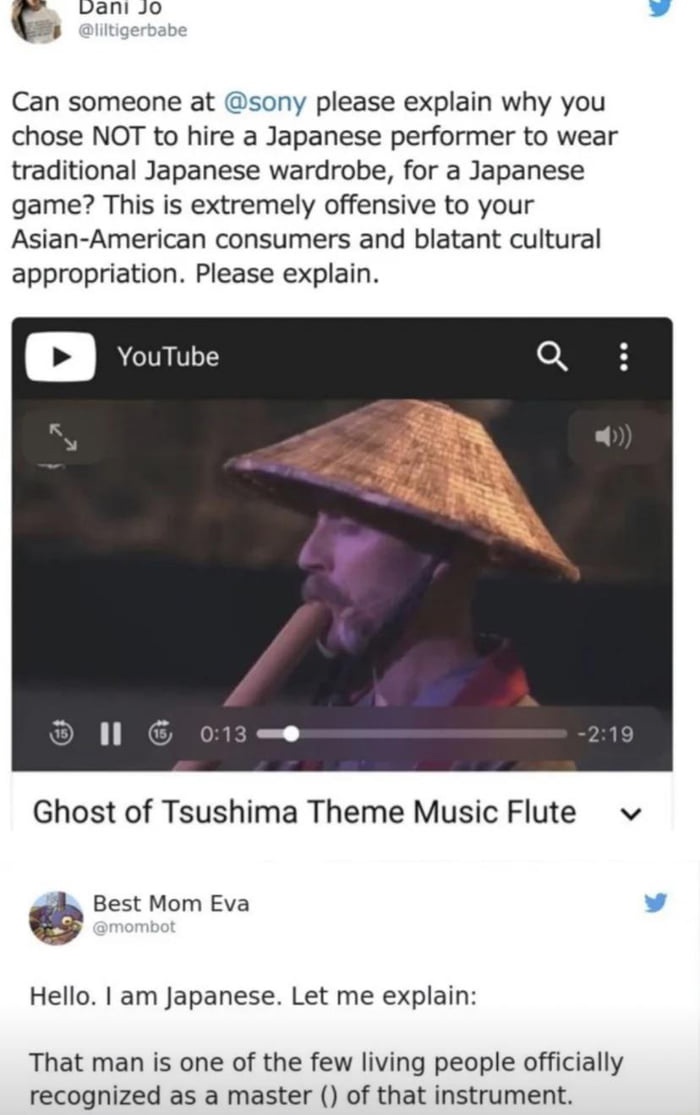Click the YouTube play logo icon

click(x=60, y=356)
